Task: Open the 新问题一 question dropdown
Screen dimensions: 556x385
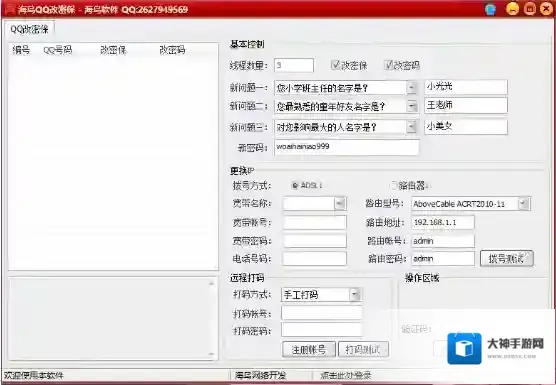Action: click(411, 88)
